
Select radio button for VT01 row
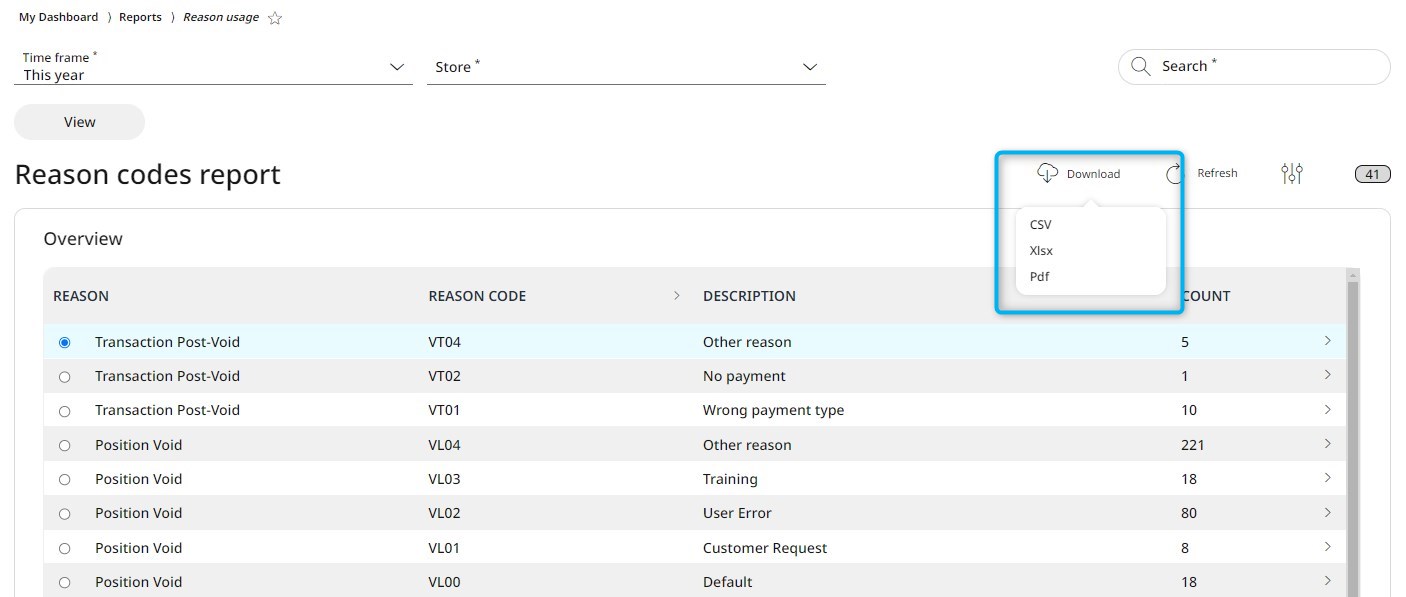tap(65, 411)
